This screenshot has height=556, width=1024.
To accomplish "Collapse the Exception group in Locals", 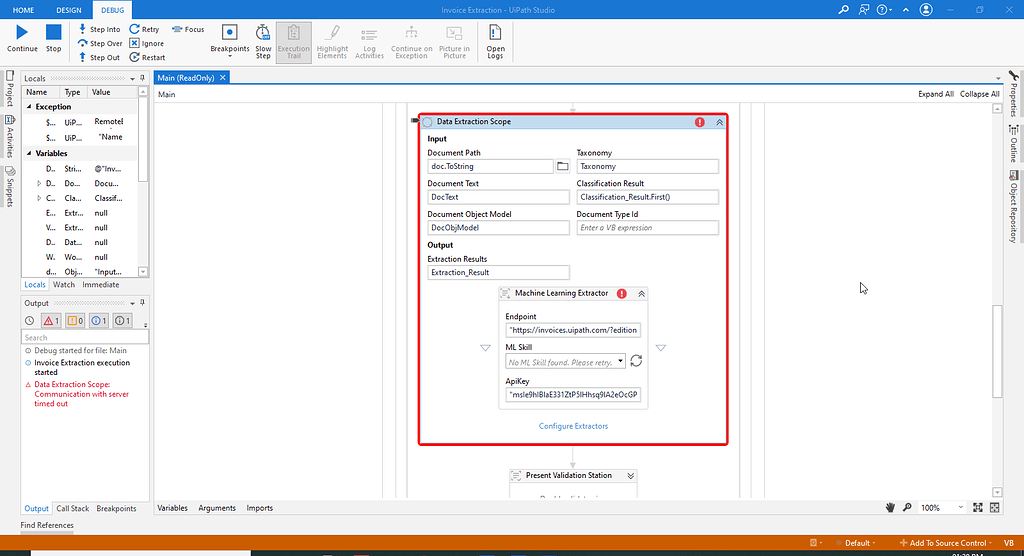I will 29,106.
